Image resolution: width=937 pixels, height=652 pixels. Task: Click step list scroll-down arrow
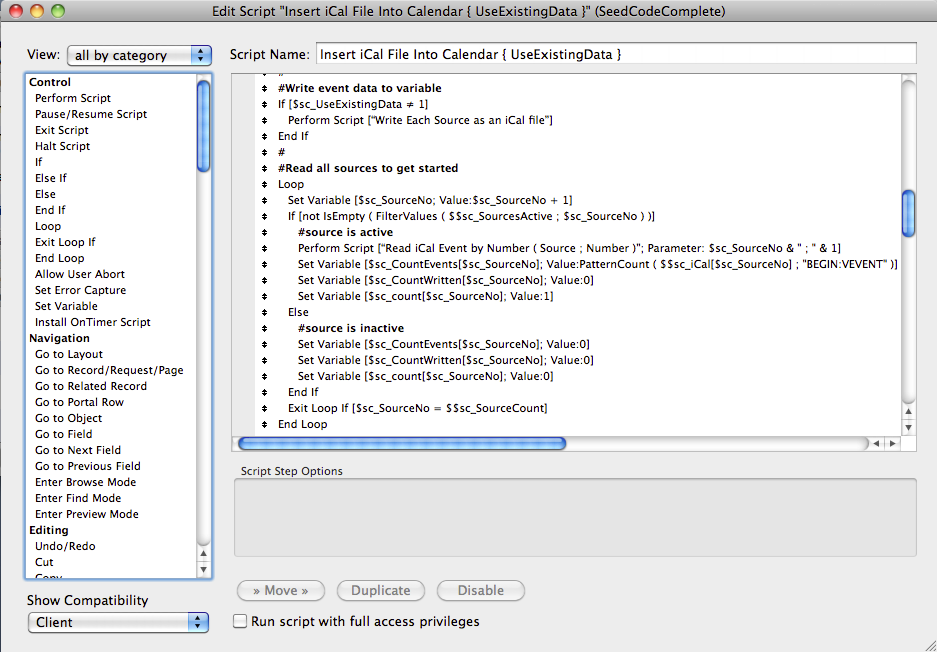click(x=204, y=570)
